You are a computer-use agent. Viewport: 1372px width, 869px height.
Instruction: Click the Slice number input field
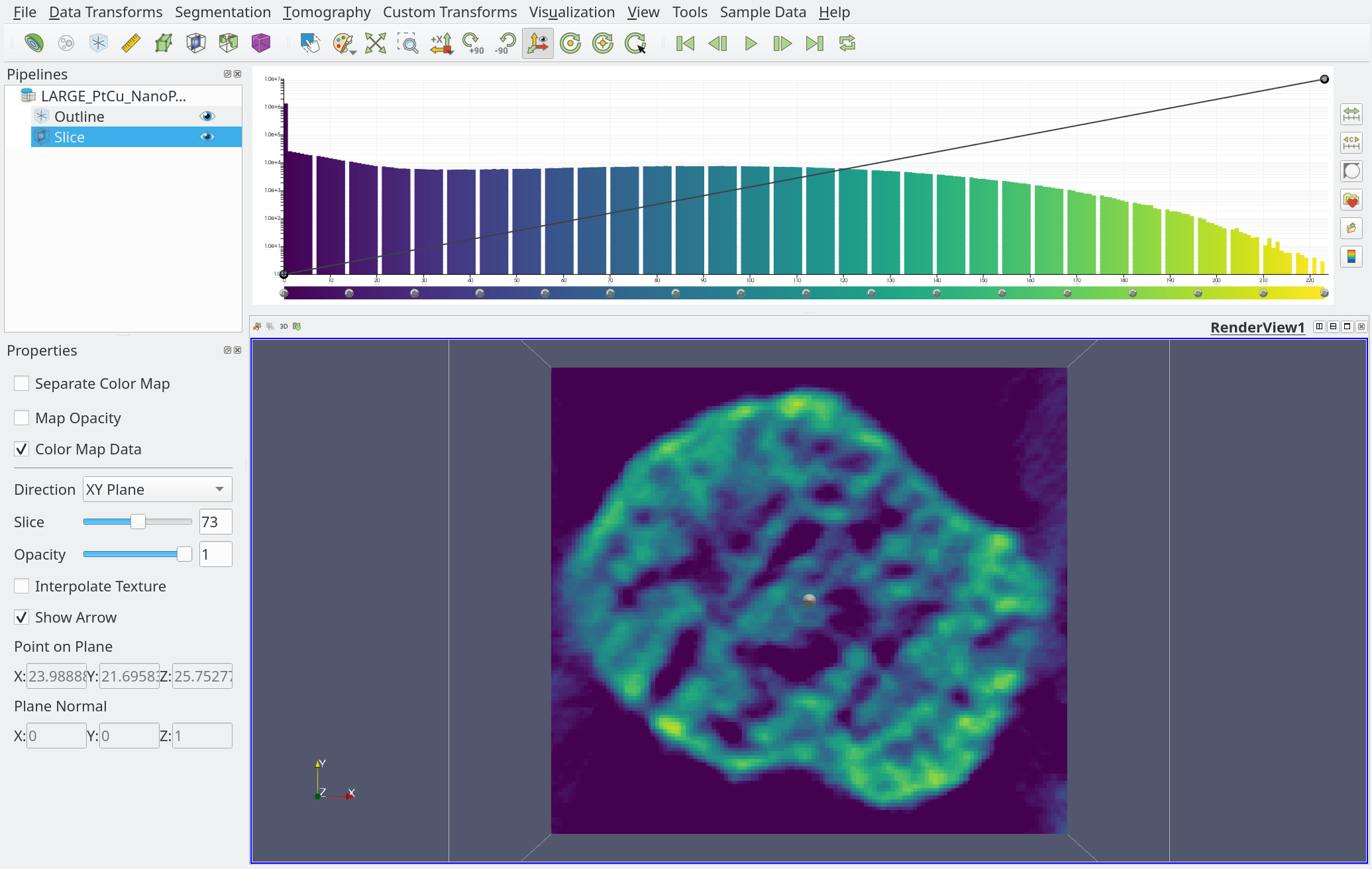(215, 522)
